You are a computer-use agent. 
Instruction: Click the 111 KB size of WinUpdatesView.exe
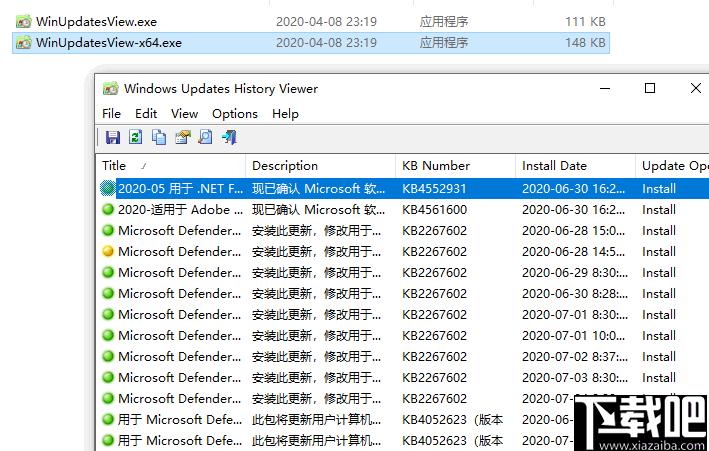(585, 21)
